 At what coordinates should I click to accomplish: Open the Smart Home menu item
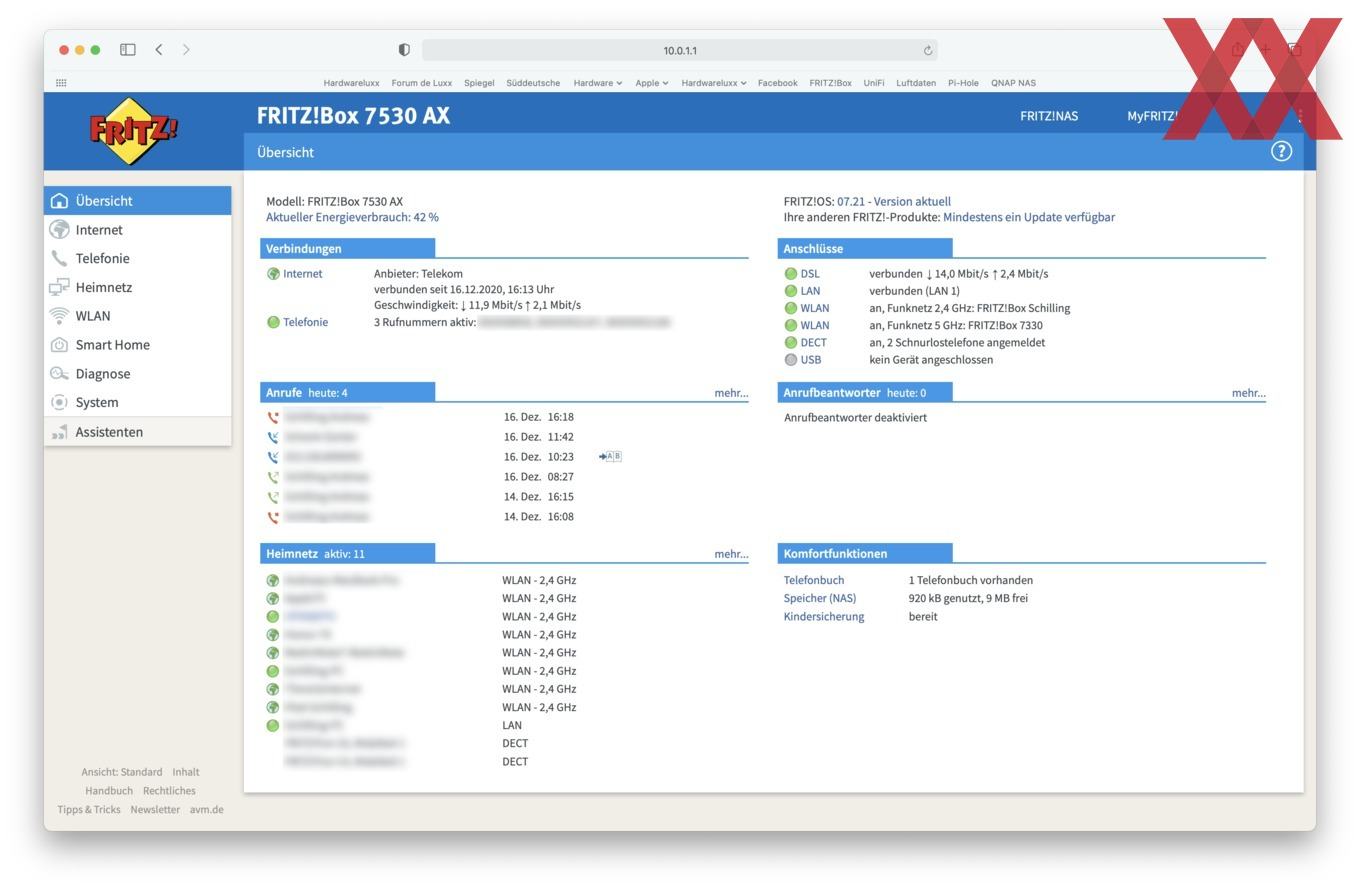[138, 345]
